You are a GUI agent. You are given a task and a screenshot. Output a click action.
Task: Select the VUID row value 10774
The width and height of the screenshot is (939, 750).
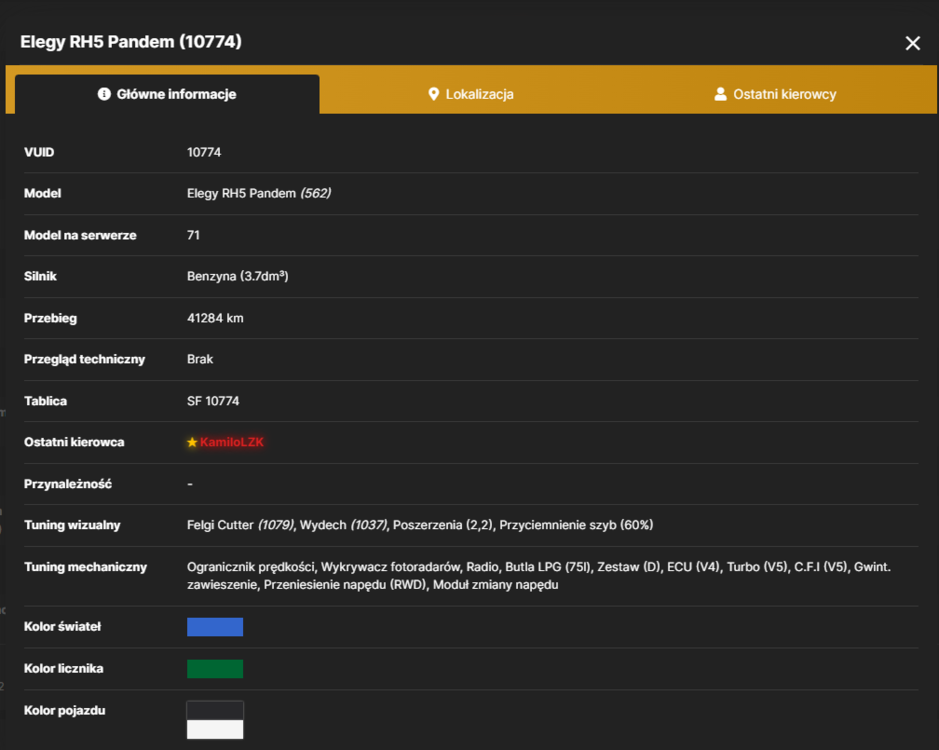coord(204,152)
